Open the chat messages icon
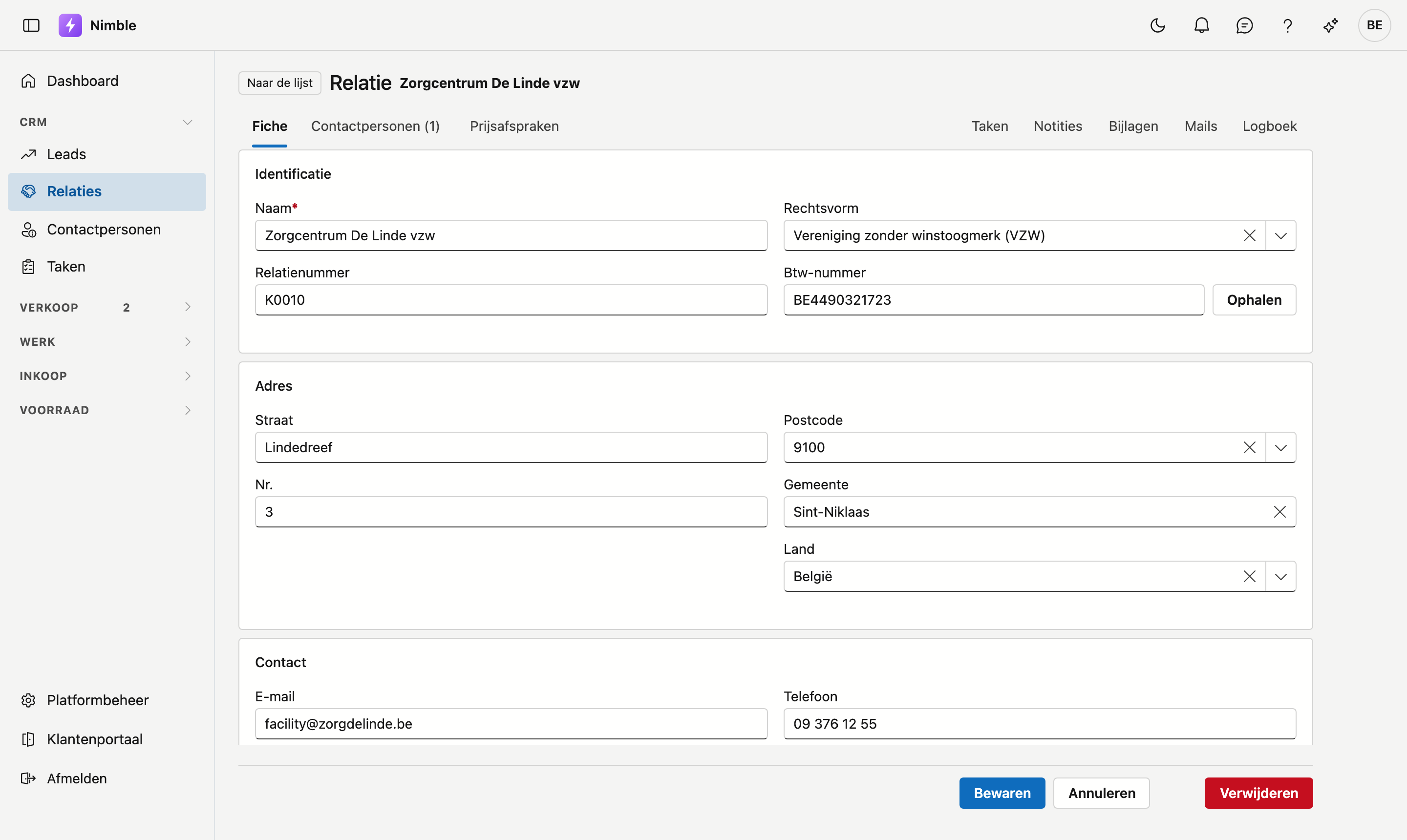The width and height of the screenshot is (1407, 840). (x=1244, y=25)
